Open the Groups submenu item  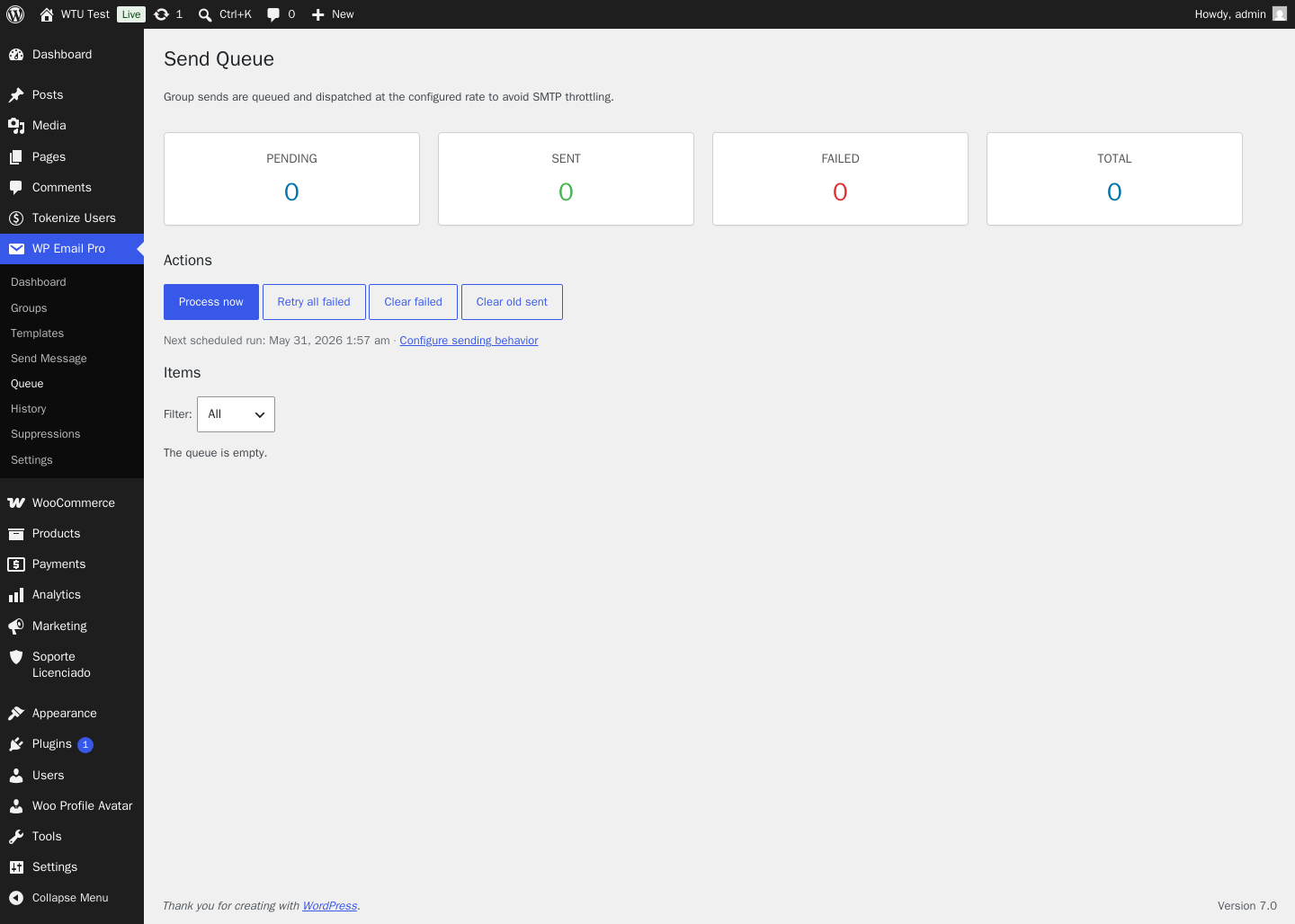(x=29, y=308)
